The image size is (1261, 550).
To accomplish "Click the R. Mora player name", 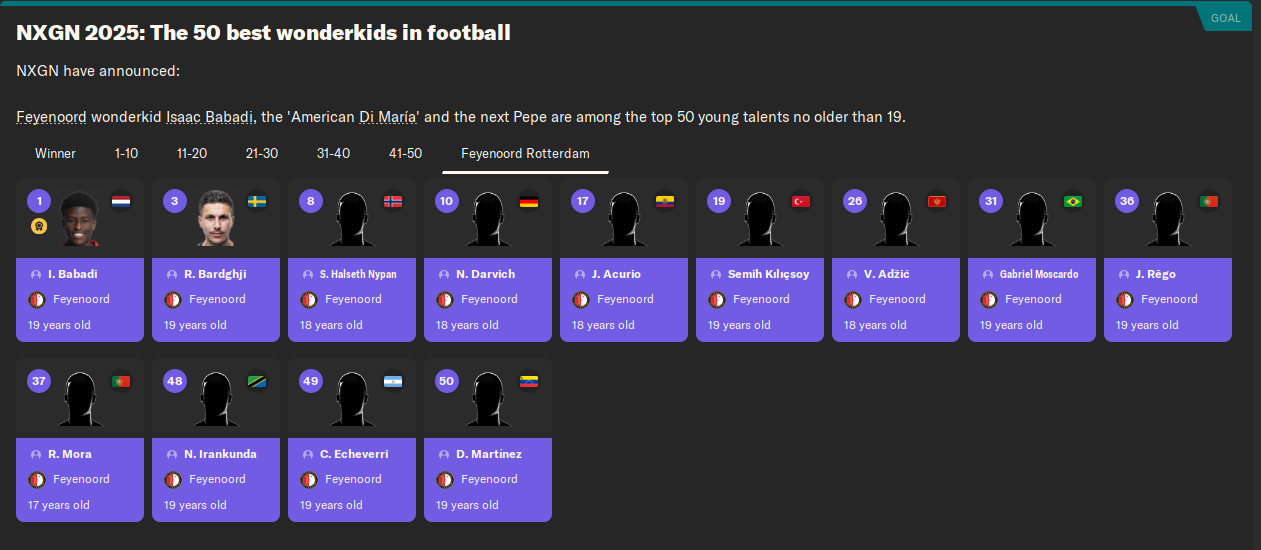I will 70,454.
